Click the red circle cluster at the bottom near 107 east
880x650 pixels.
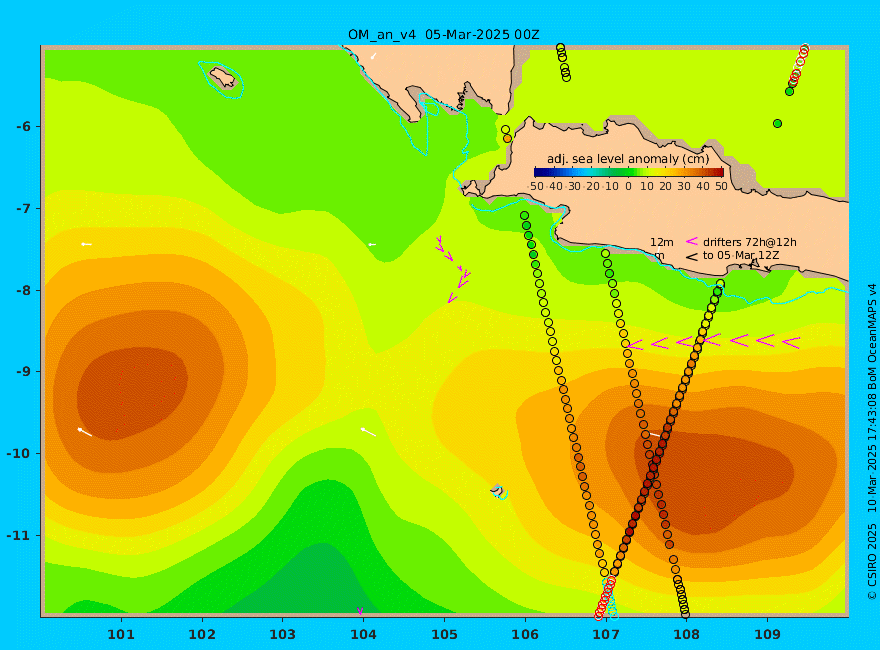click(x=604, y=598)
